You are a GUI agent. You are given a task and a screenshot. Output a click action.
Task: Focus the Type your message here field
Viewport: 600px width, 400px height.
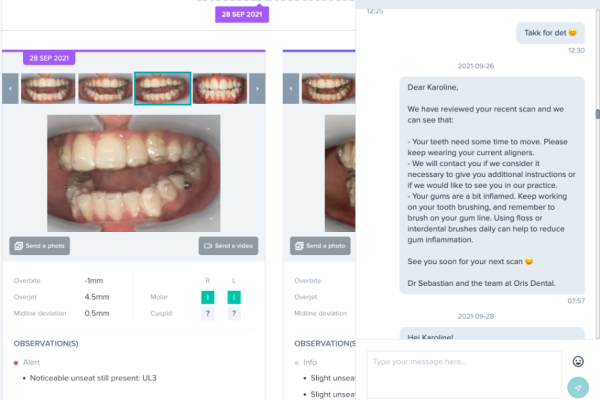click(464, 374)
